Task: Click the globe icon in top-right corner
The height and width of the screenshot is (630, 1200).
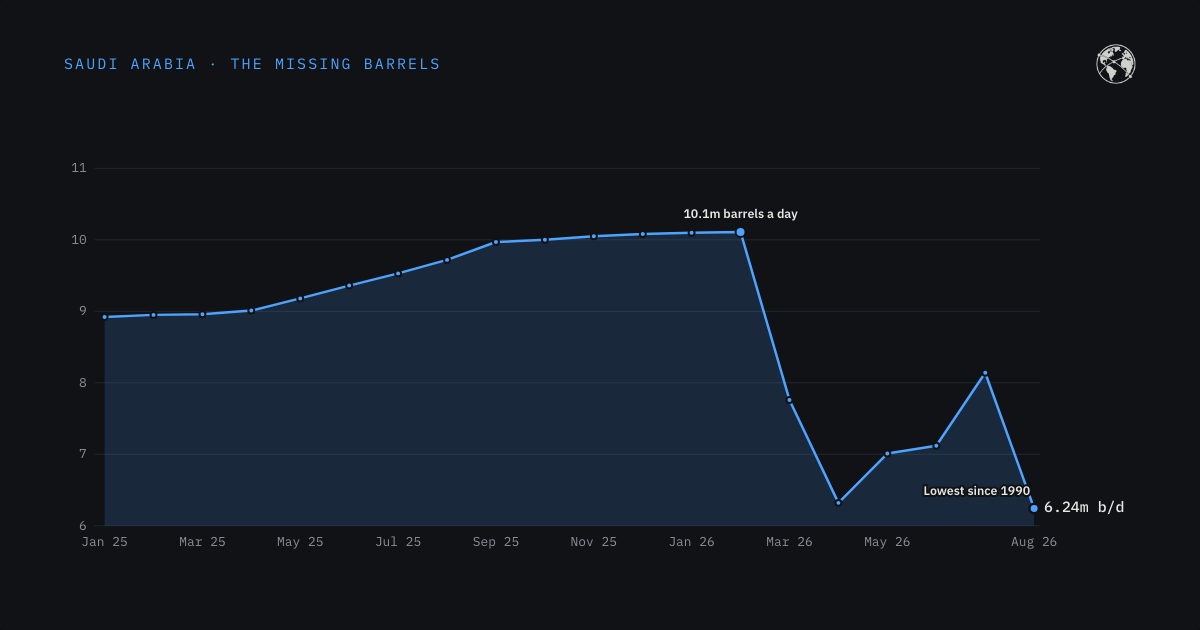Action: 1115,64
